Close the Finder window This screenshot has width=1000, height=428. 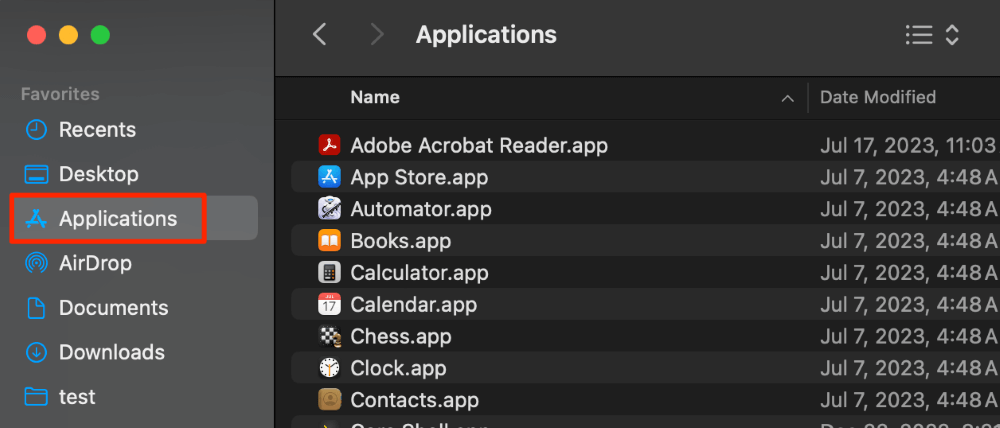tap(36, 34)
